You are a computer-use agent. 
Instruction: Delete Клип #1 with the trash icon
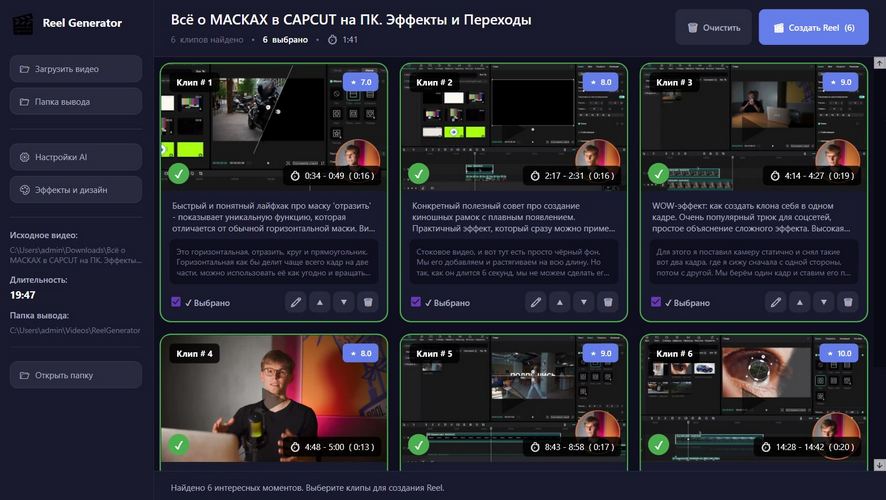(368, 302)
